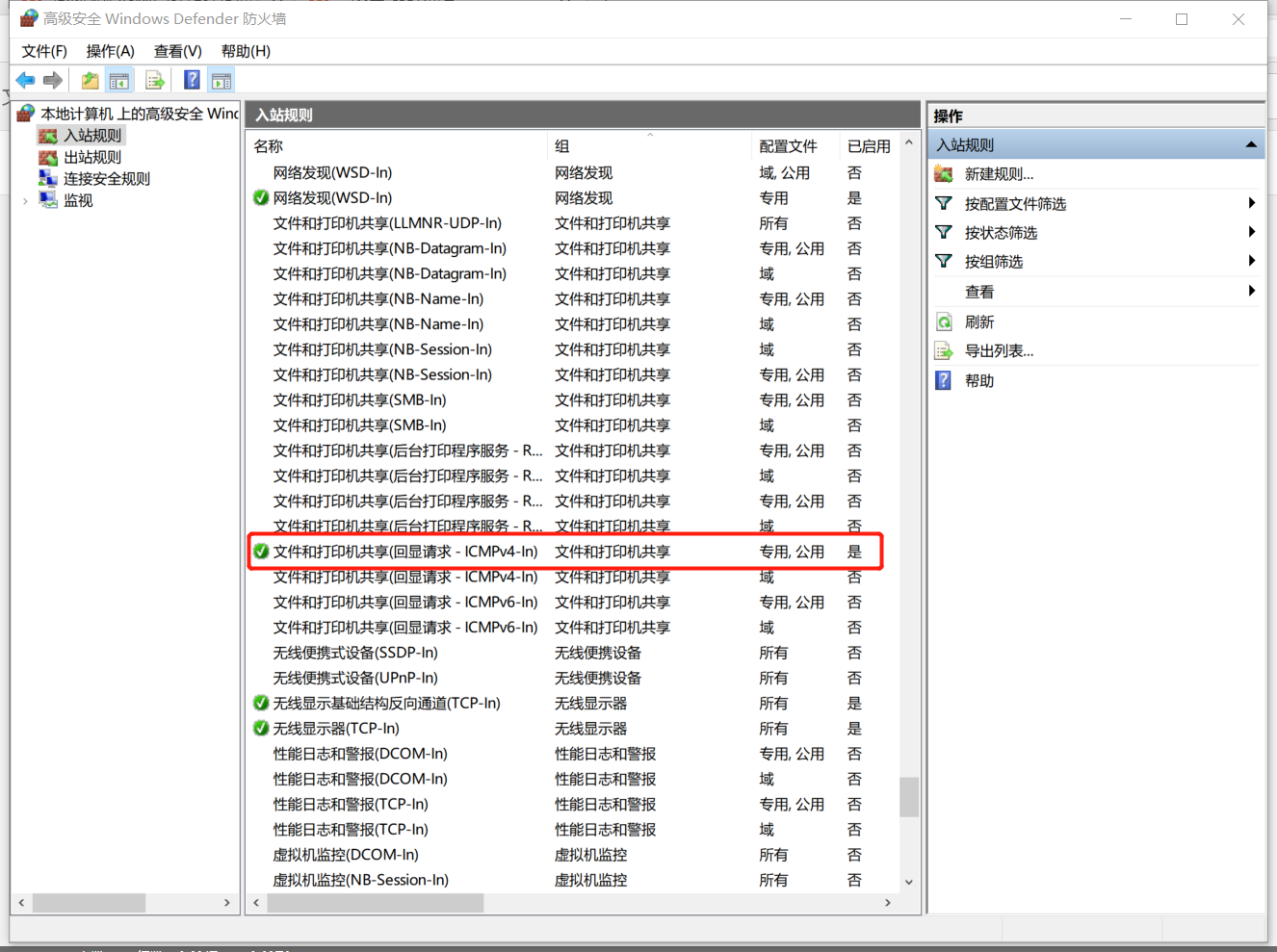The image size is (1277, 952).
Task: Click 新建规则... action link
Action: click(999, 174)
